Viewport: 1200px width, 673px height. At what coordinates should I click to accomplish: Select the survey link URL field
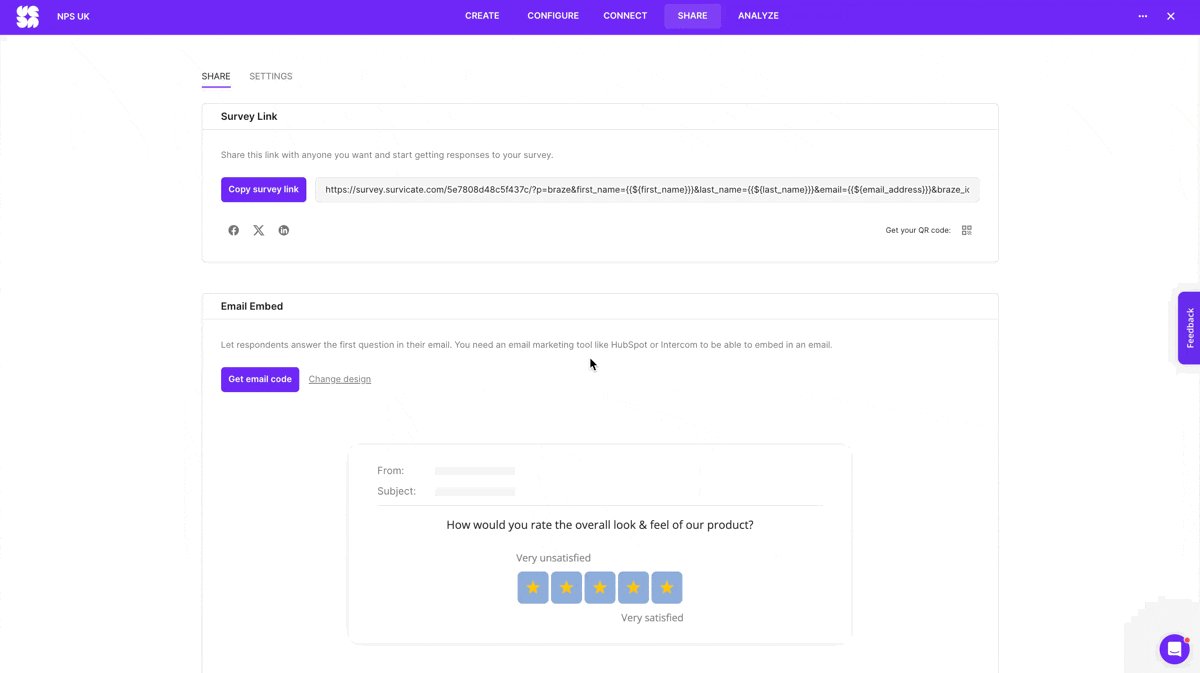coord(646,189)
